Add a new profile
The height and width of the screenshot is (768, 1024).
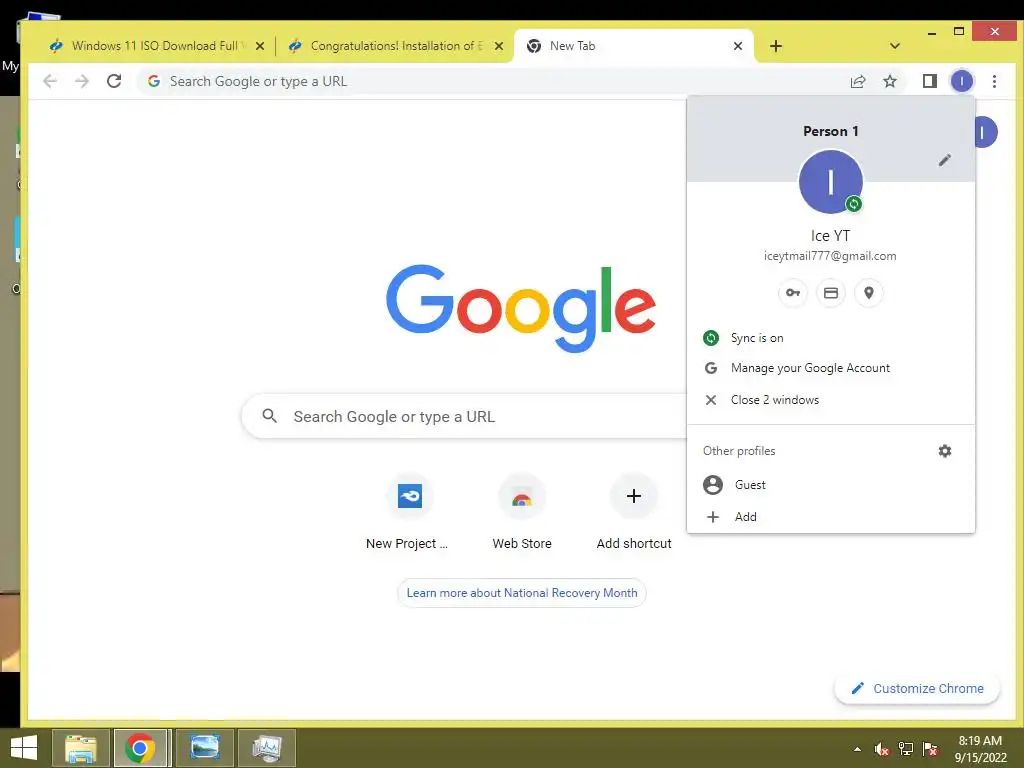pyautogui.click(x=831, y=517)
